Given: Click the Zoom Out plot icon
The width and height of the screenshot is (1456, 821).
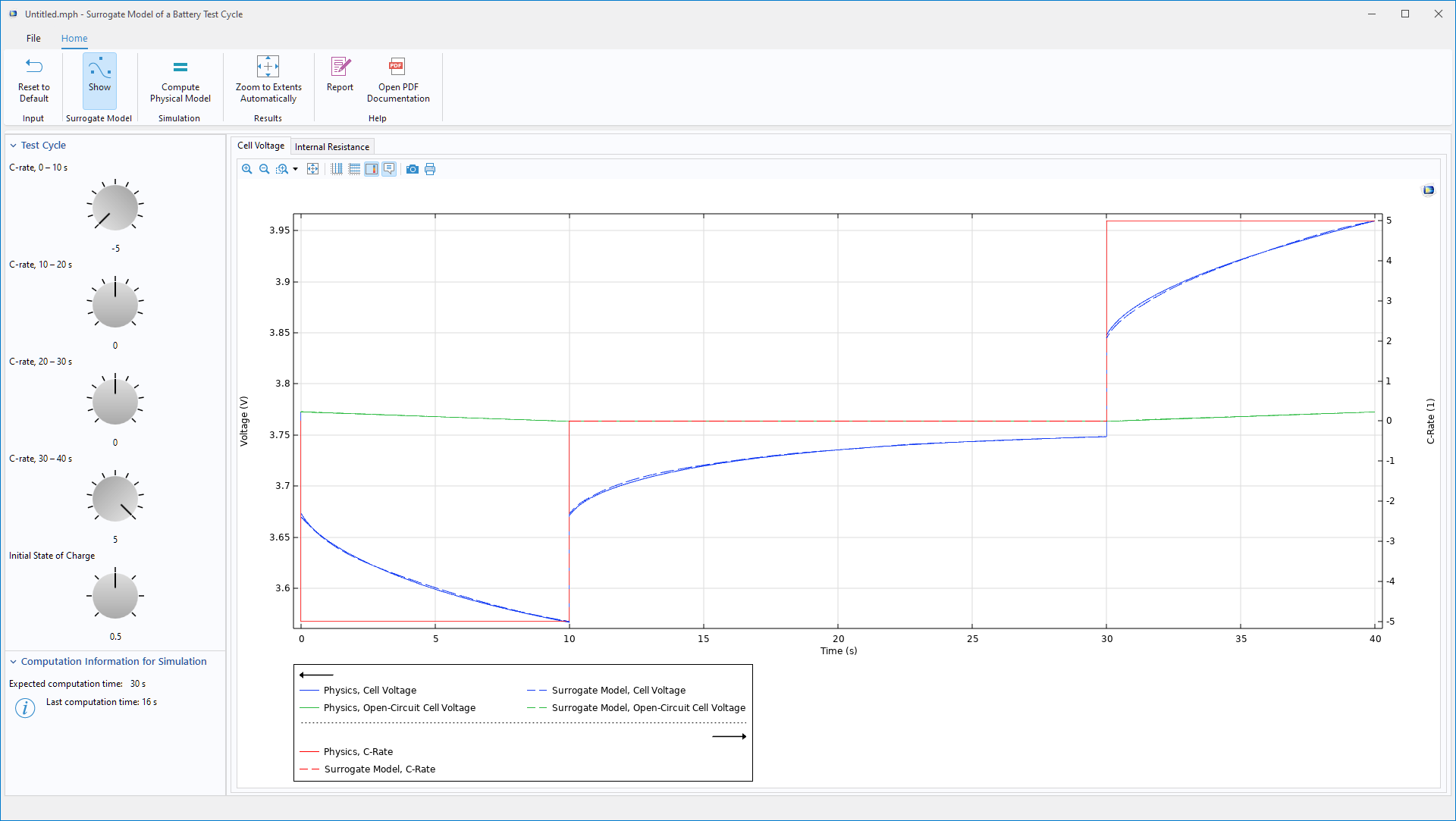Looking at the screenshot, I should pyautogui.click(x=264, y=169).
